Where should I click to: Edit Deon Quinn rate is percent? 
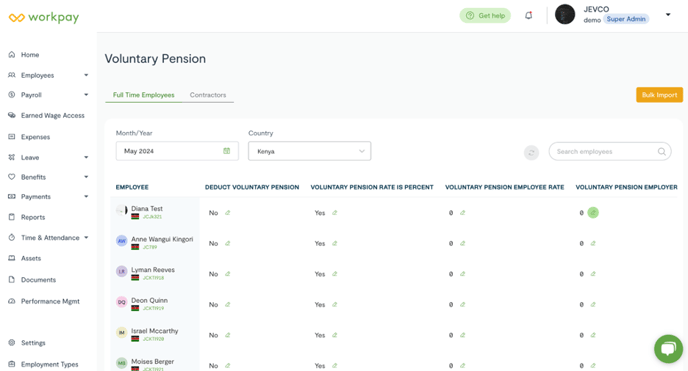[x=334, y=304]
